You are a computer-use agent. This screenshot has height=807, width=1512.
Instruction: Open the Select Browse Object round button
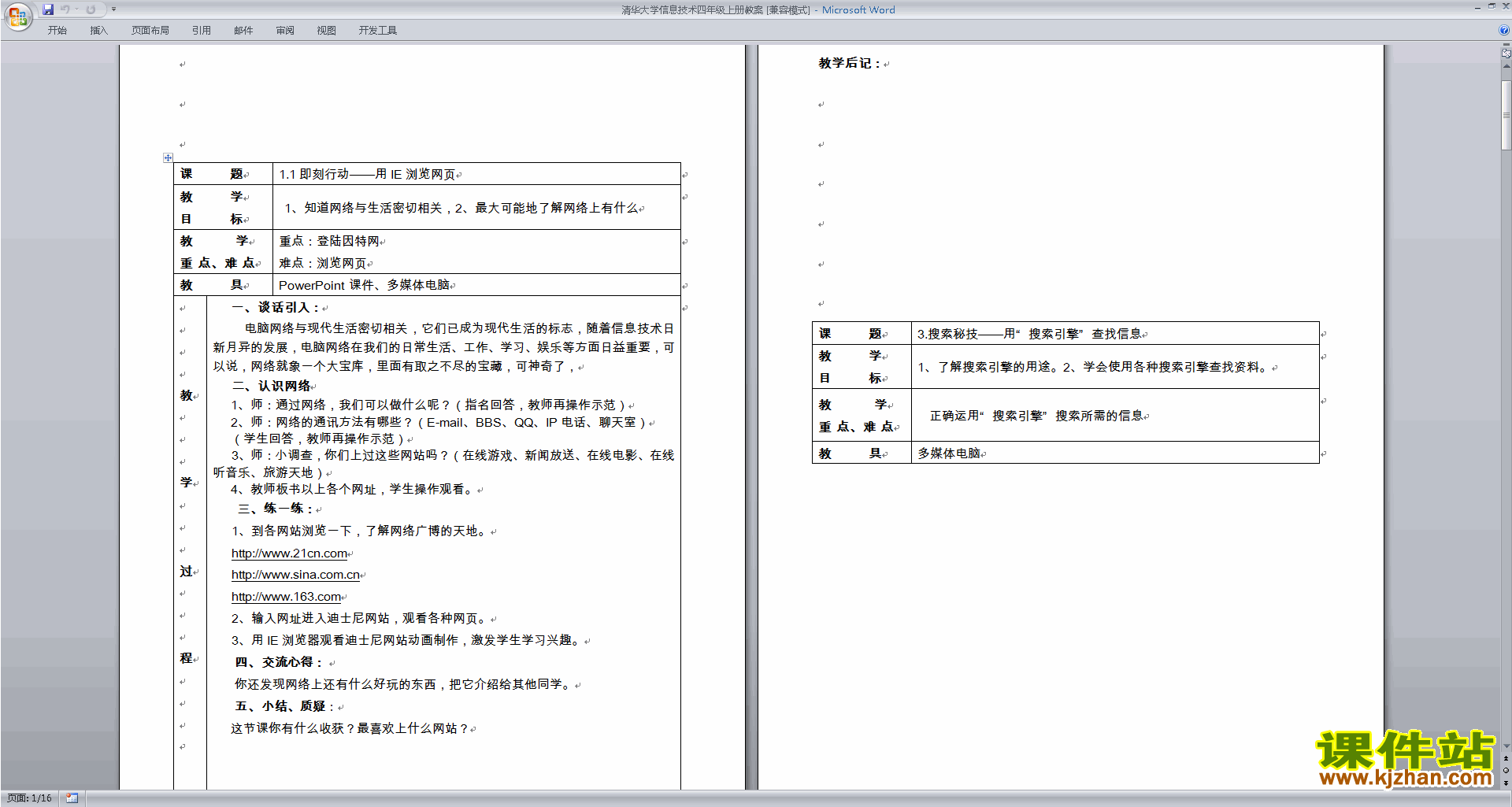coord(1506,770)
